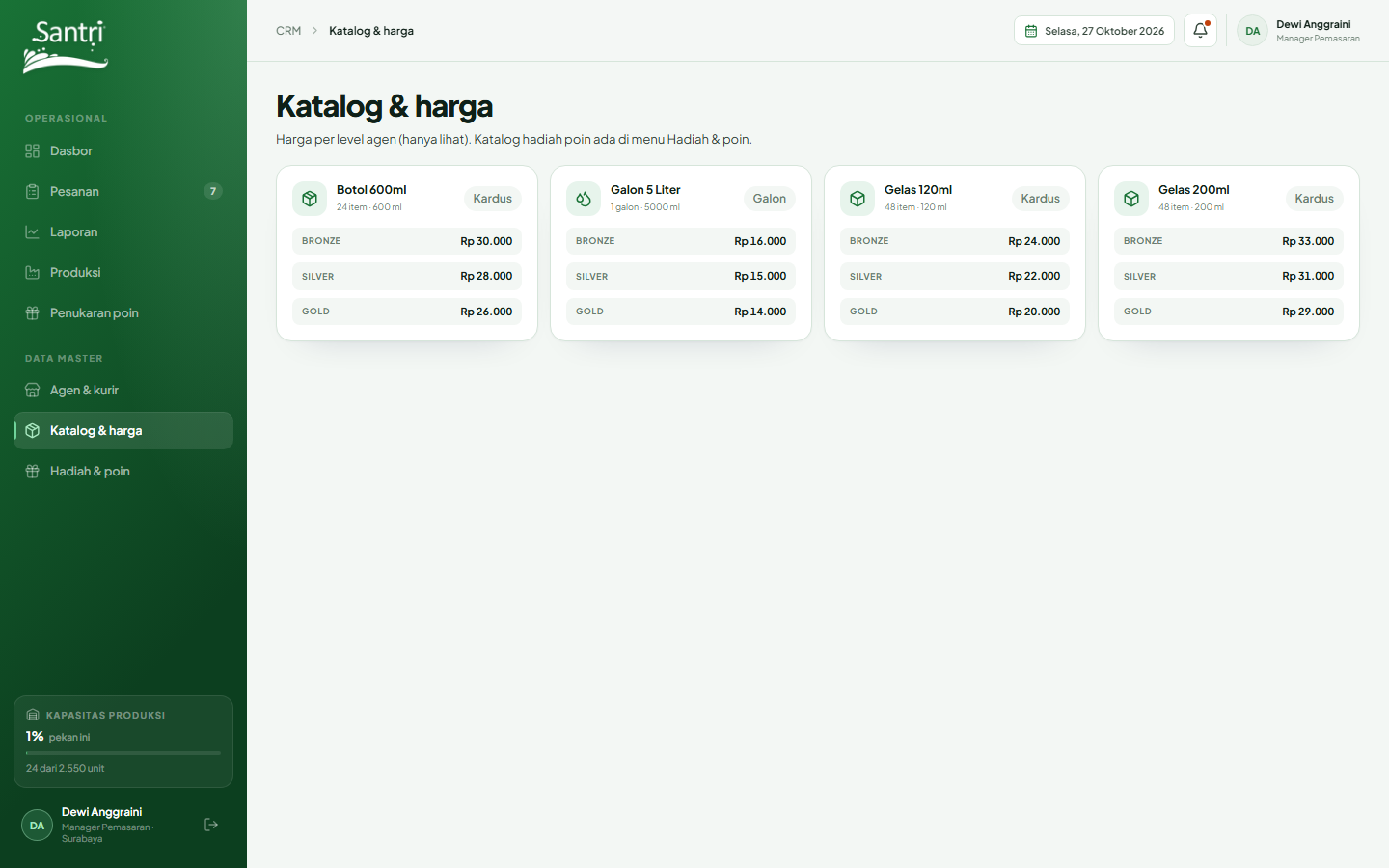
Task: Click the Silver price Rp 28.000
Action: pos(486,276)
